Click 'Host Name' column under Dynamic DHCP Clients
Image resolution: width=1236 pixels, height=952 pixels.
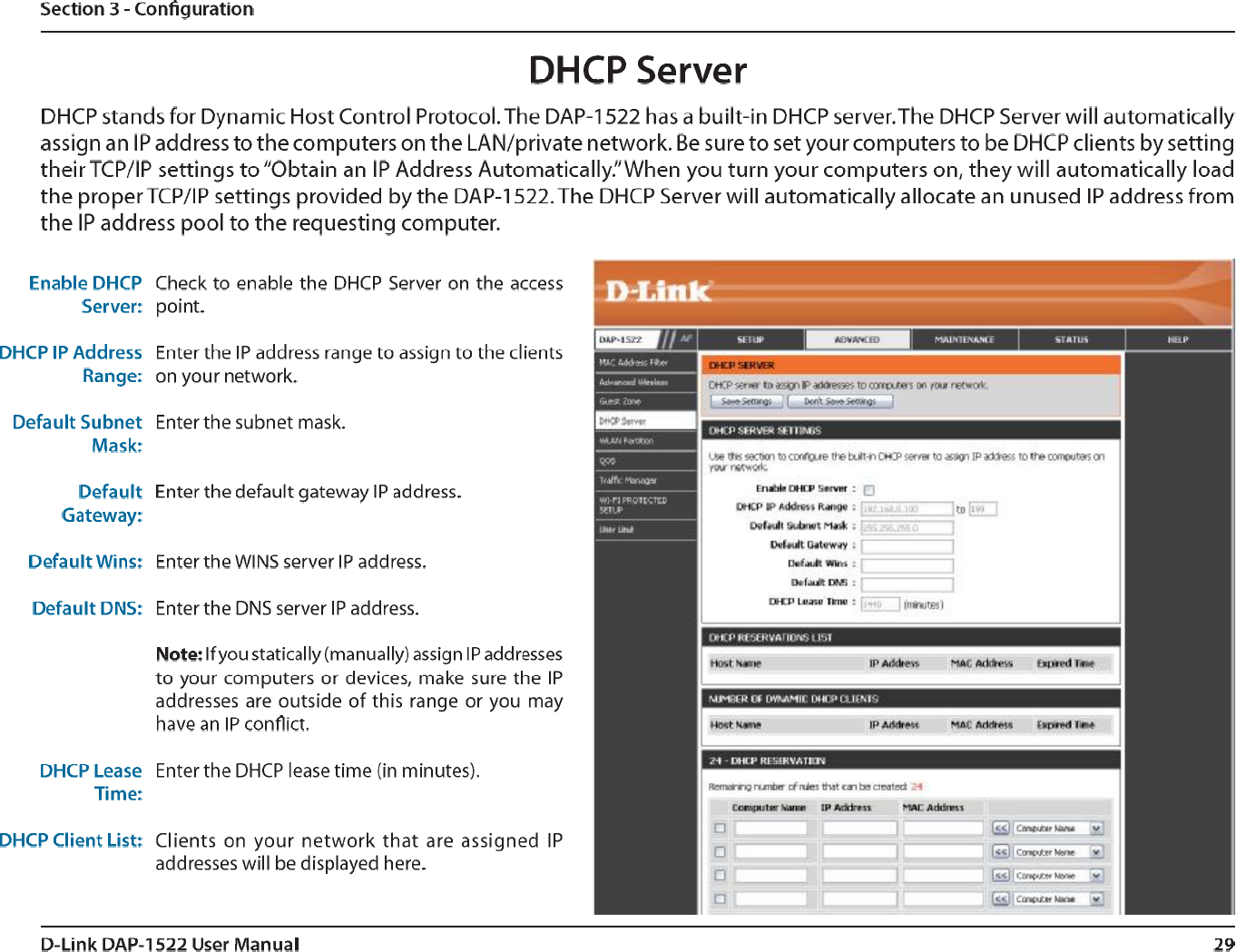(735, 725)
